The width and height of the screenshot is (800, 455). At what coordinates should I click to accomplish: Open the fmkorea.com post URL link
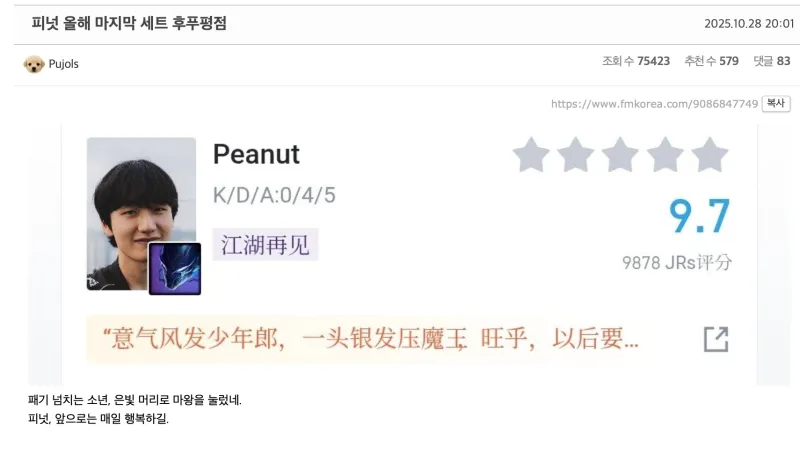[654, 104]
